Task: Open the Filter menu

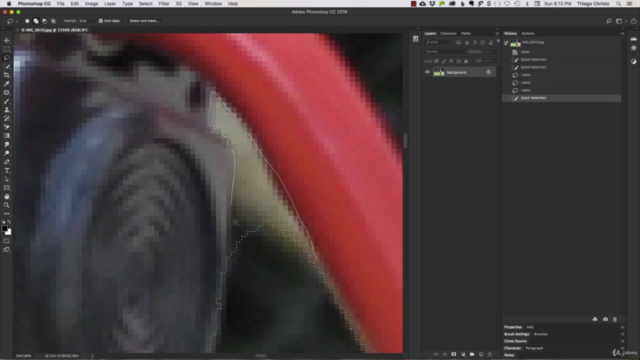Action: 164,4
